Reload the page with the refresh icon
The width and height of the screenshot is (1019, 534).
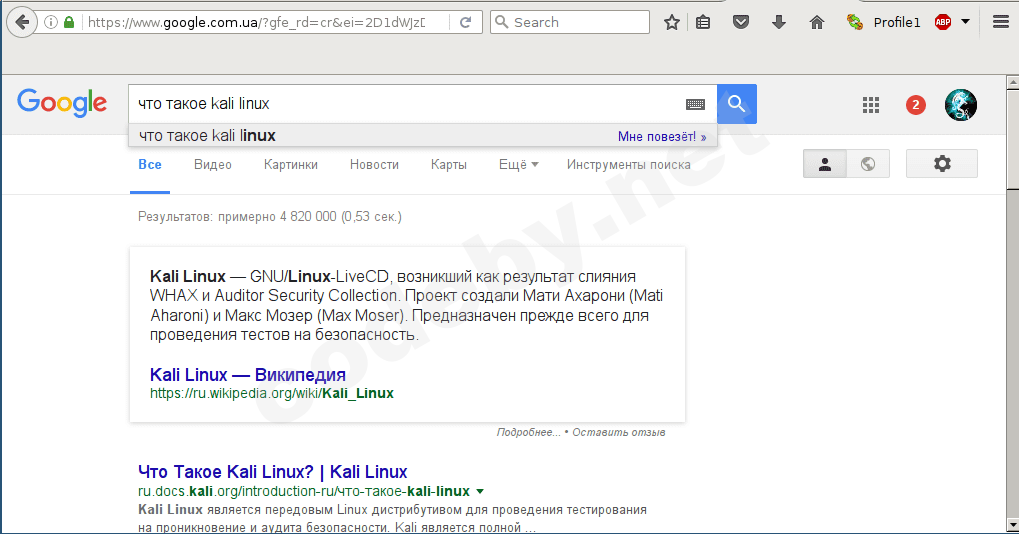pyautogui.click(x=466, y=22)
